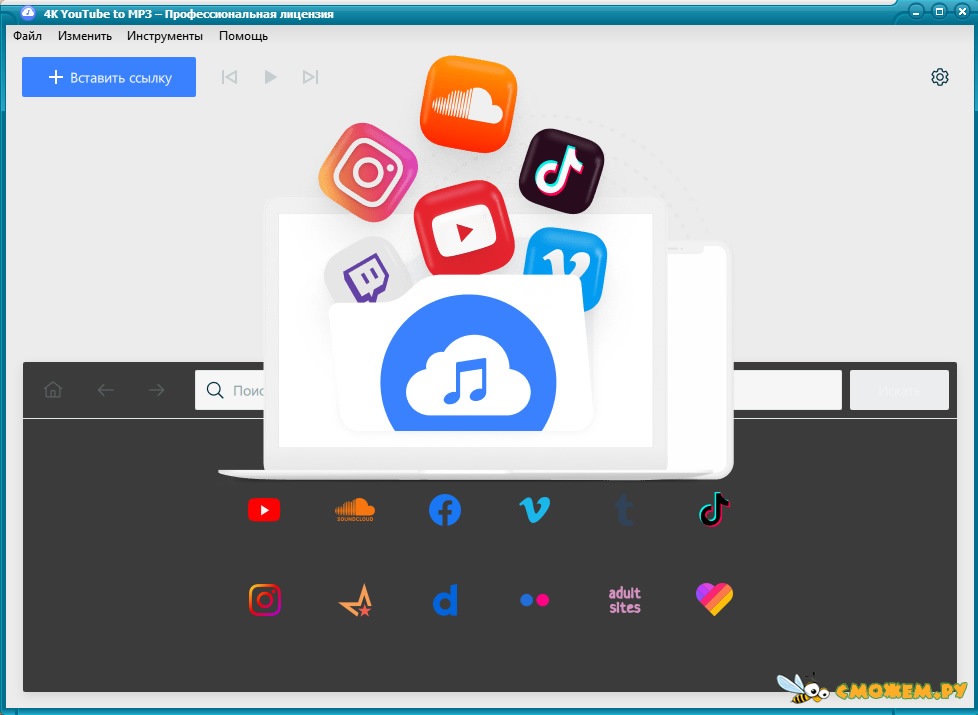Screen dimensions: 978x715
Task: Open the orange star site shortcut
Action: [x=356, y=600]
